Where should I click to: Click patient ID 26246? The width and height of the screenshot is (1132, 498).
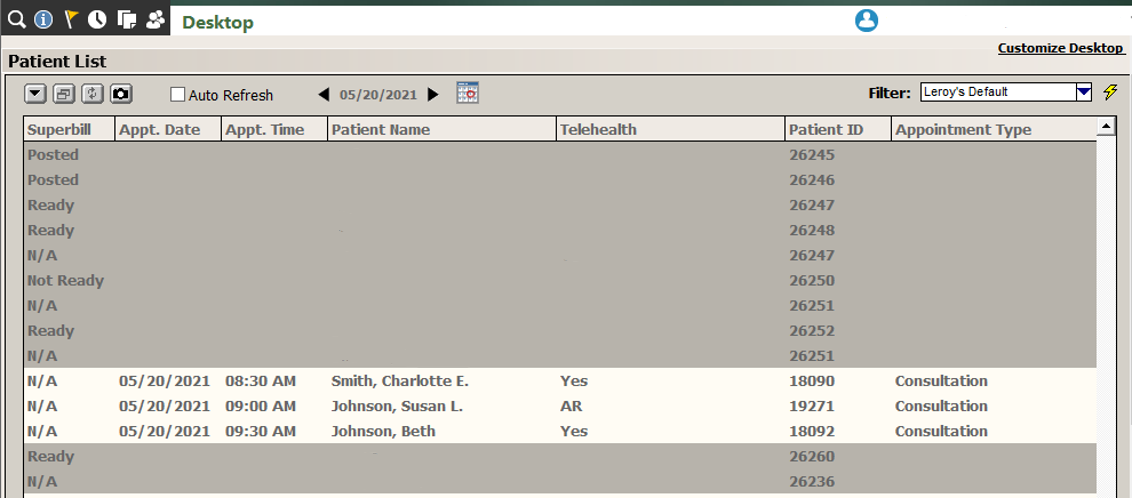coord(811,180)
